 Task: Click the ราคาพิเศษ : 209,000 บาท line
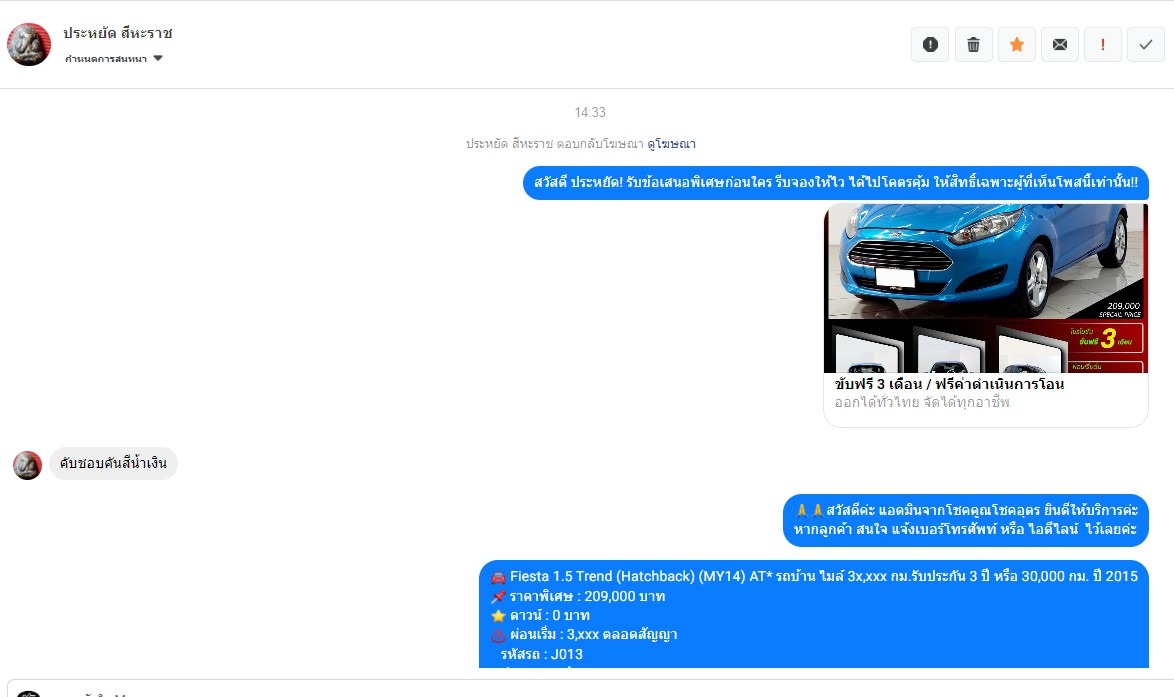coord(578,597)
